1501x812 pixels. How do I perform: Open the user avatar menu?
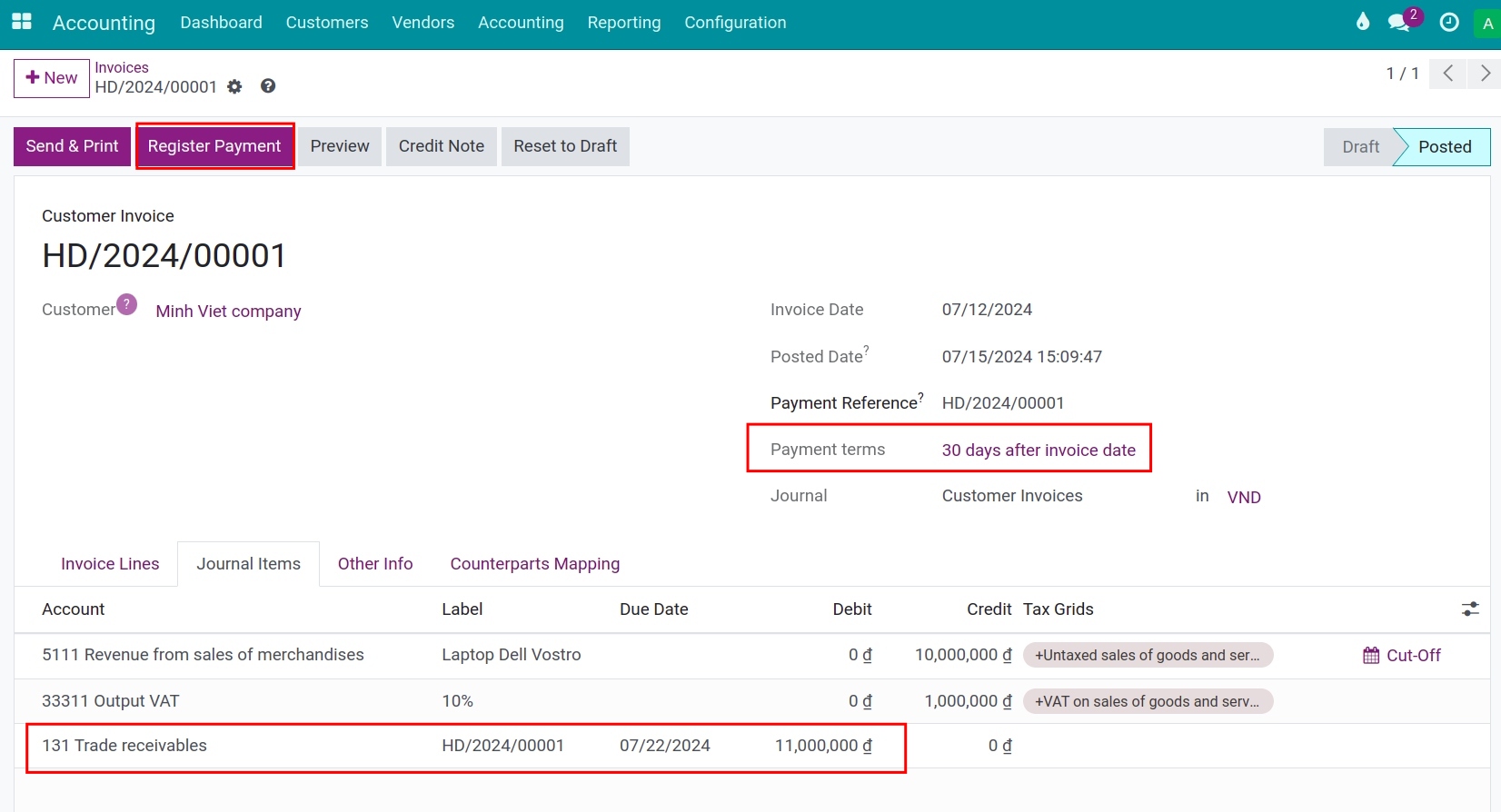click(x=1487, y=24)
